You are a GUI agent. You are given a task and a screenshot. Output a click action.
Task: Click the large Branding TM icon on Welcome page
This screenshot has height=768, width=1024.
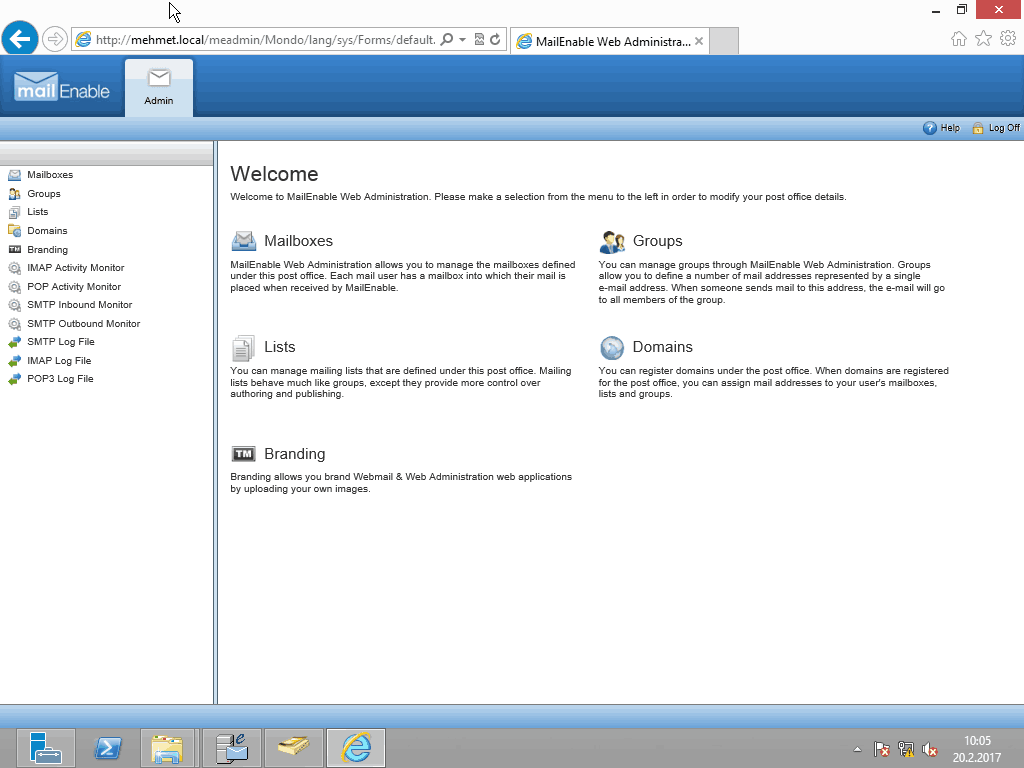coord(244,454)
